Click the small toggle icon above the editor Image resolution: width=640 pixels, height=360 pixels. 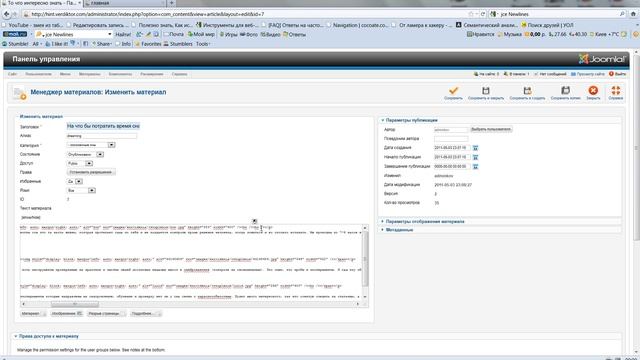click(254, 221)
